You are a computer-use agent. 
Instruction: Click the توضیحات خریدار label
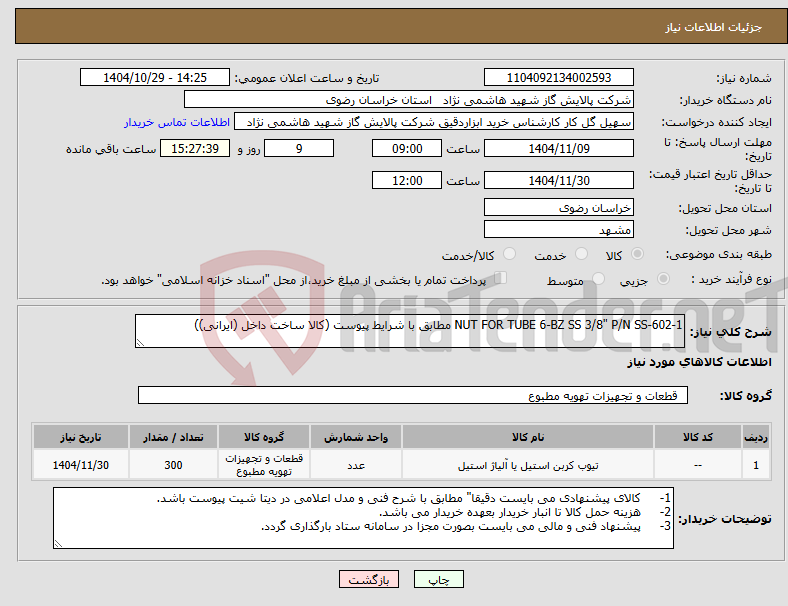pos(725,519)
